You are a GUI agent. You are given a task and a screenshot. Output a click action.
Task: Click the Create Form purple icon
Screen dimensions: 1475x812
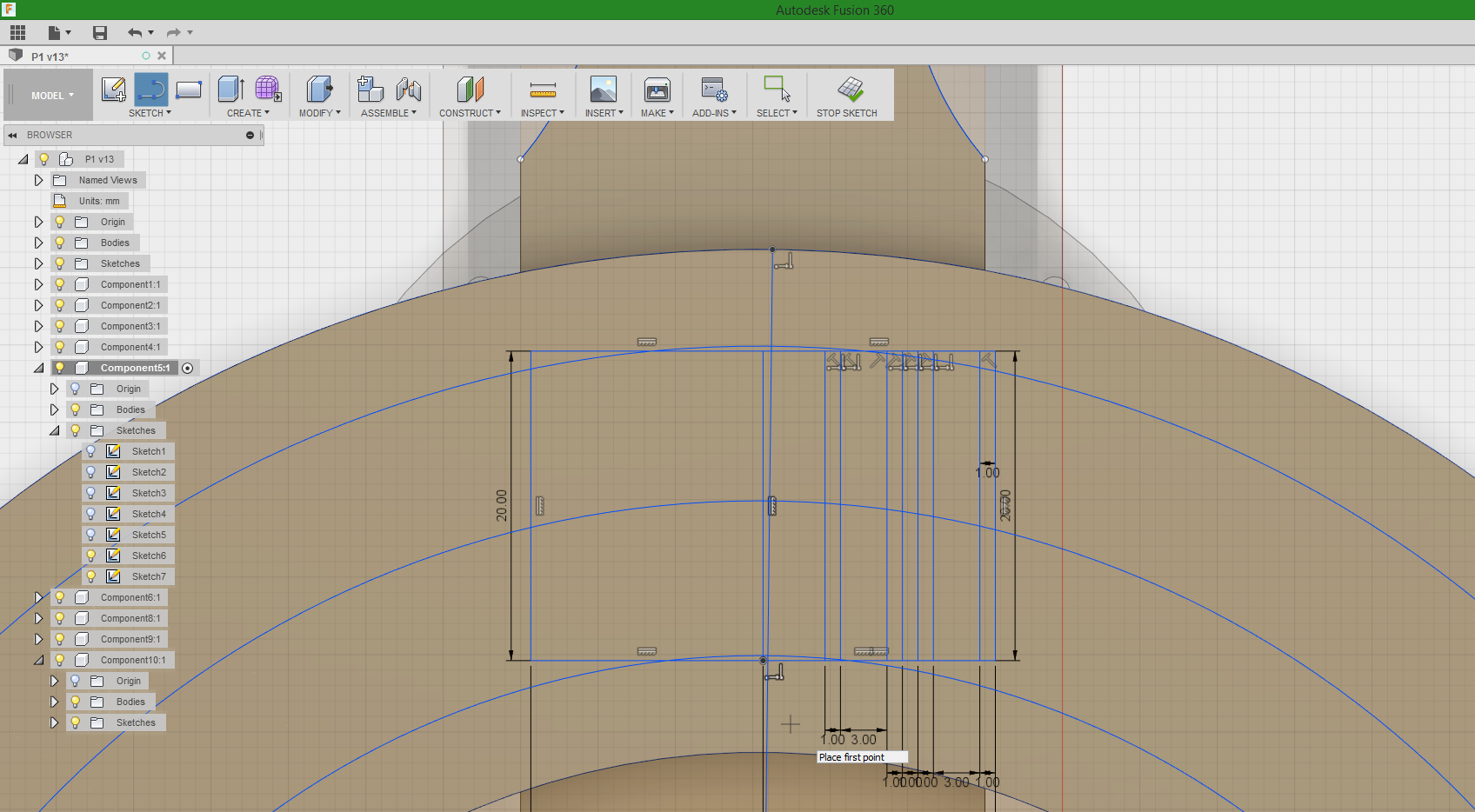(x=268, y=89)
